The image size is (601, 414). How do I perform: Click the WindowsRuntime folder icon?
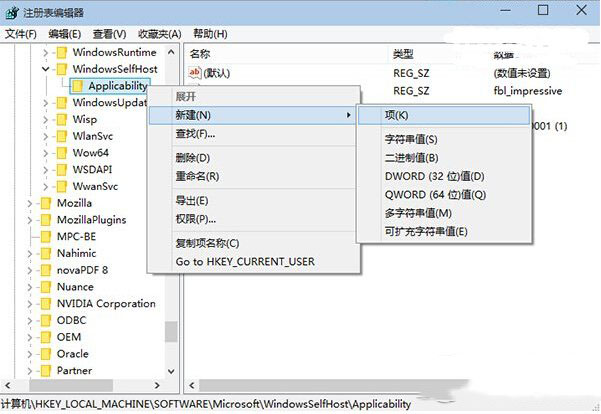click(x=61, y=52)
